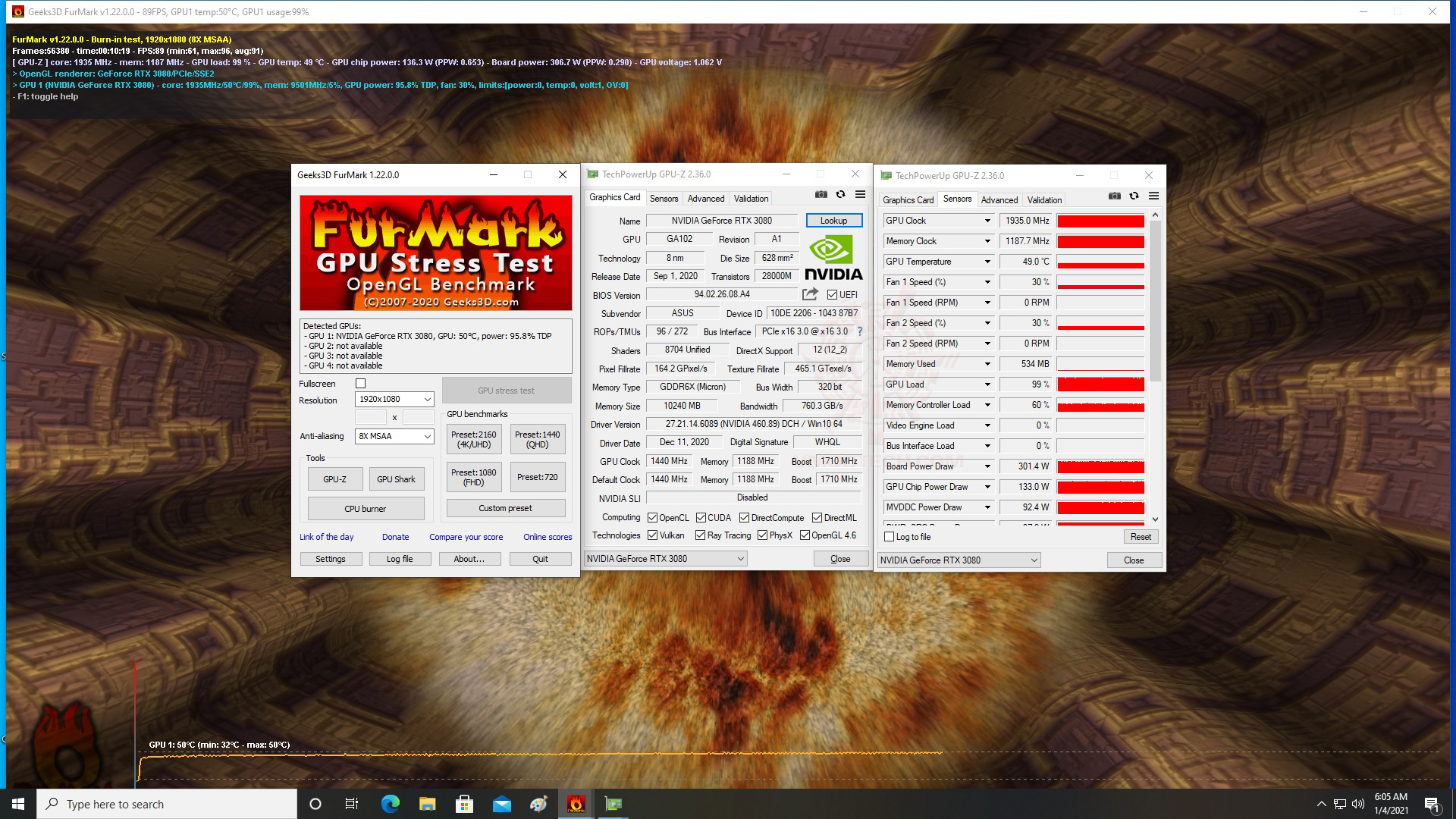Toggle the Log to file checkbox
This screenshot has width=1456, height=819.
(890, 537)
